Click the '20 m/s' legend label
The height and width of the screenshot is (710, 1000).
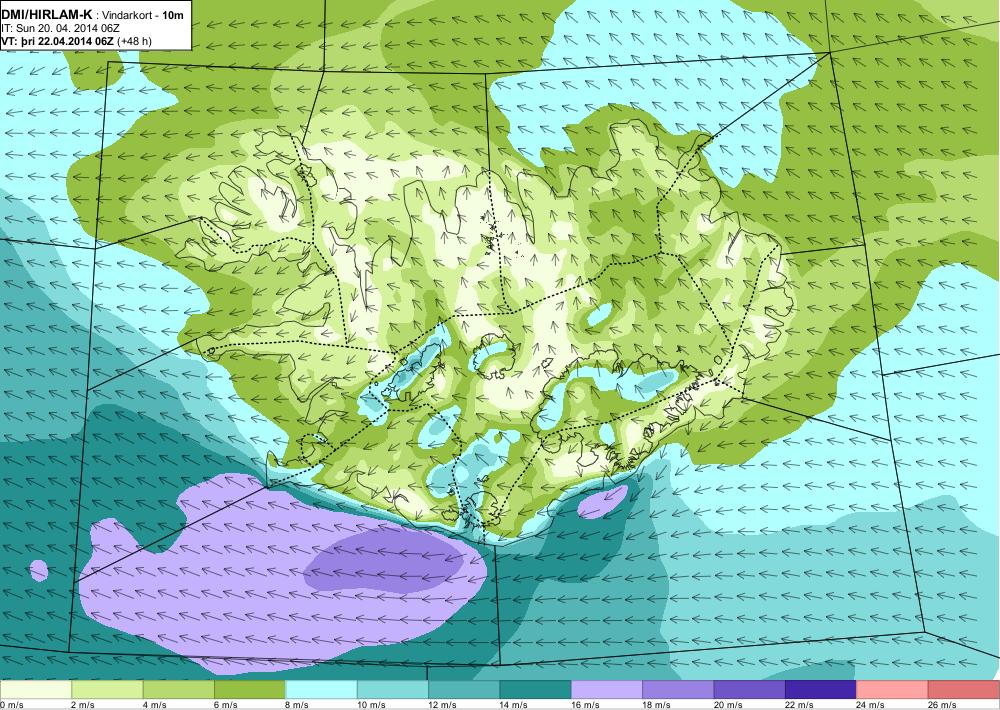(x=728, y=704)
